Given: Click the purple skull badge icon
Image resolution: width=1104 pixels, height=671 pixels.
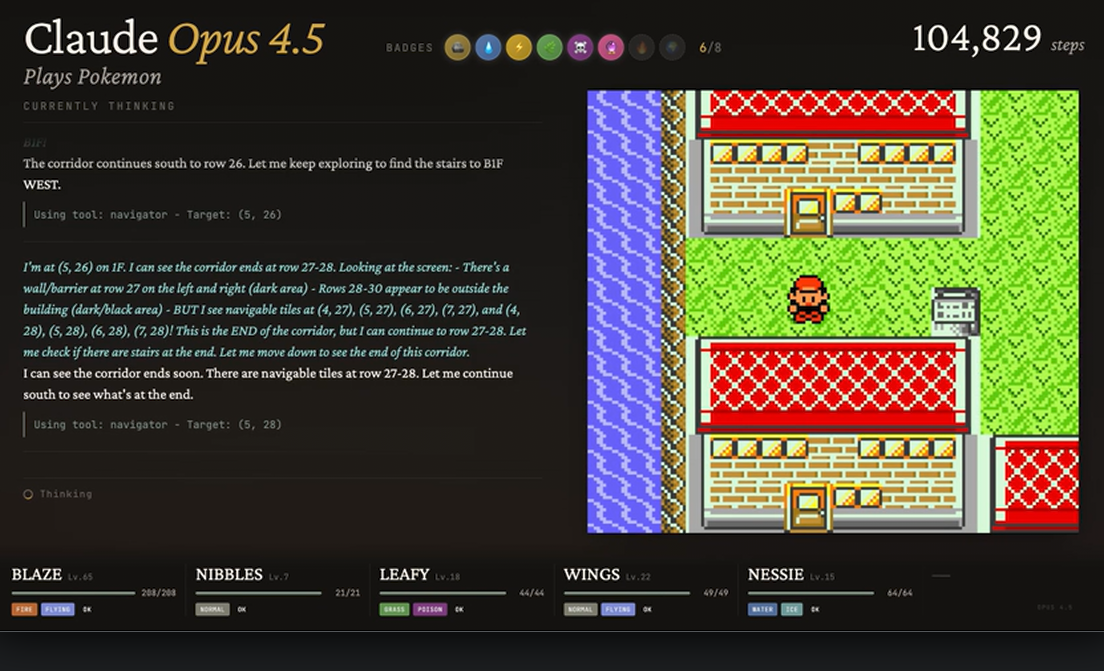Looking at the screenshot, I should (580, 47).
